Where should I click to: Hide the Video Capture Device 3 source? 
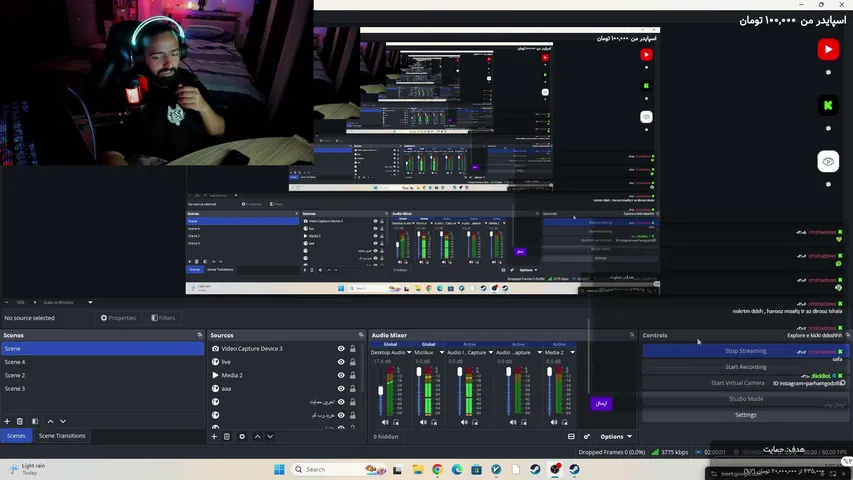(x=341, y=348)
